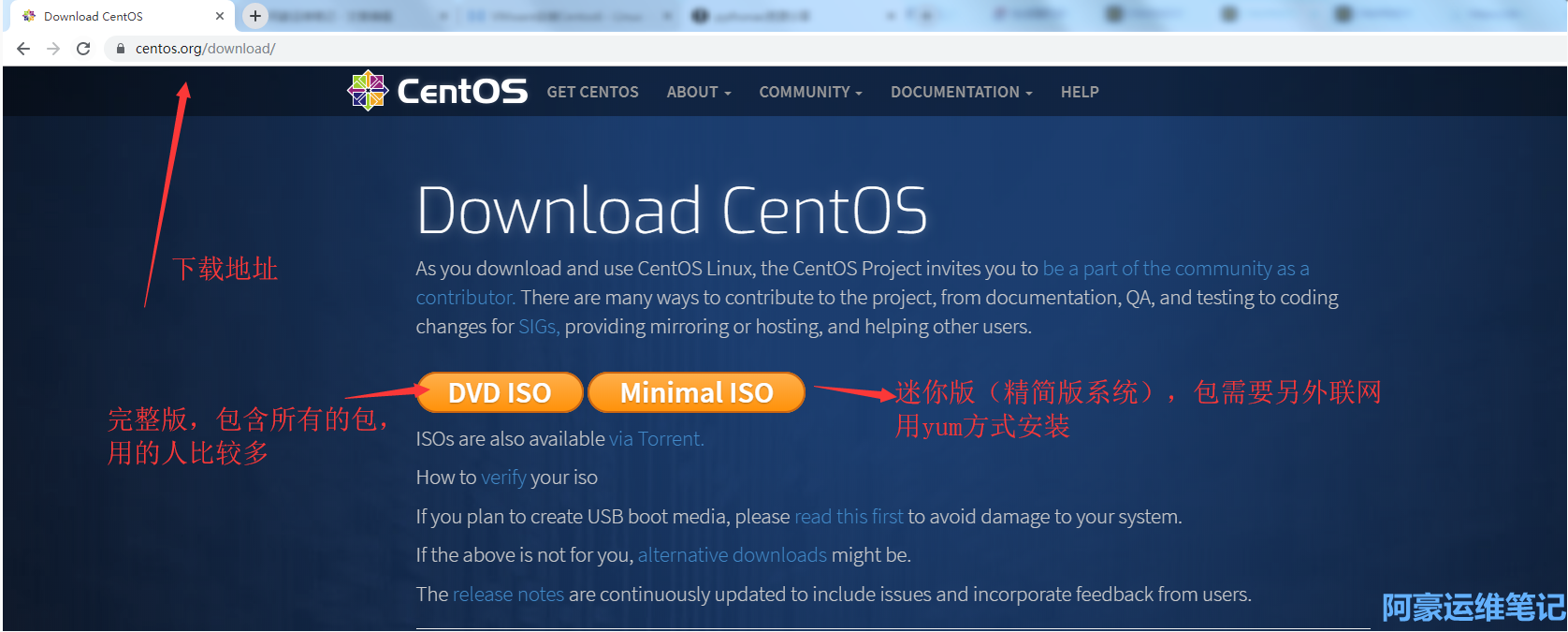Follow the verify your iso link
Viewport: 1568px width, 632px height.
point(503,478)
